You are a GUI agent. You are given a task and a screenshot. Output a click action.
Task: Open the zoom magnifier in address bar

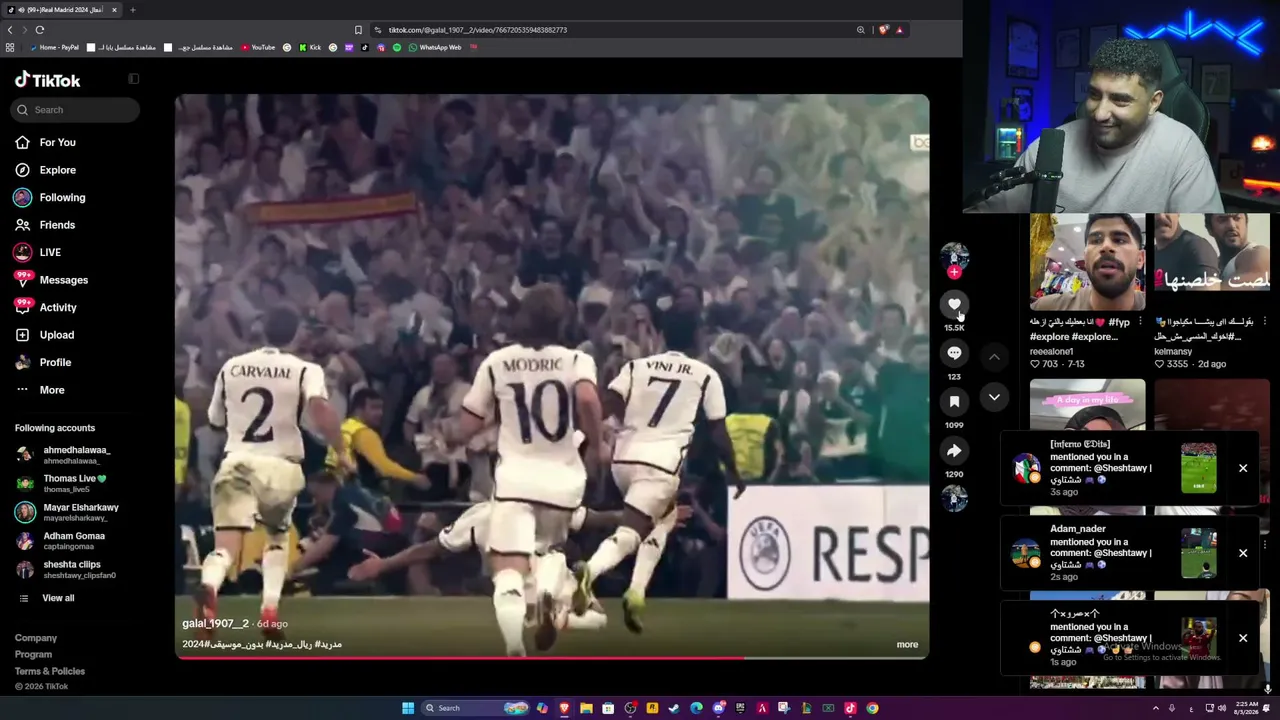pyautogui.click(x=860, y=30)
